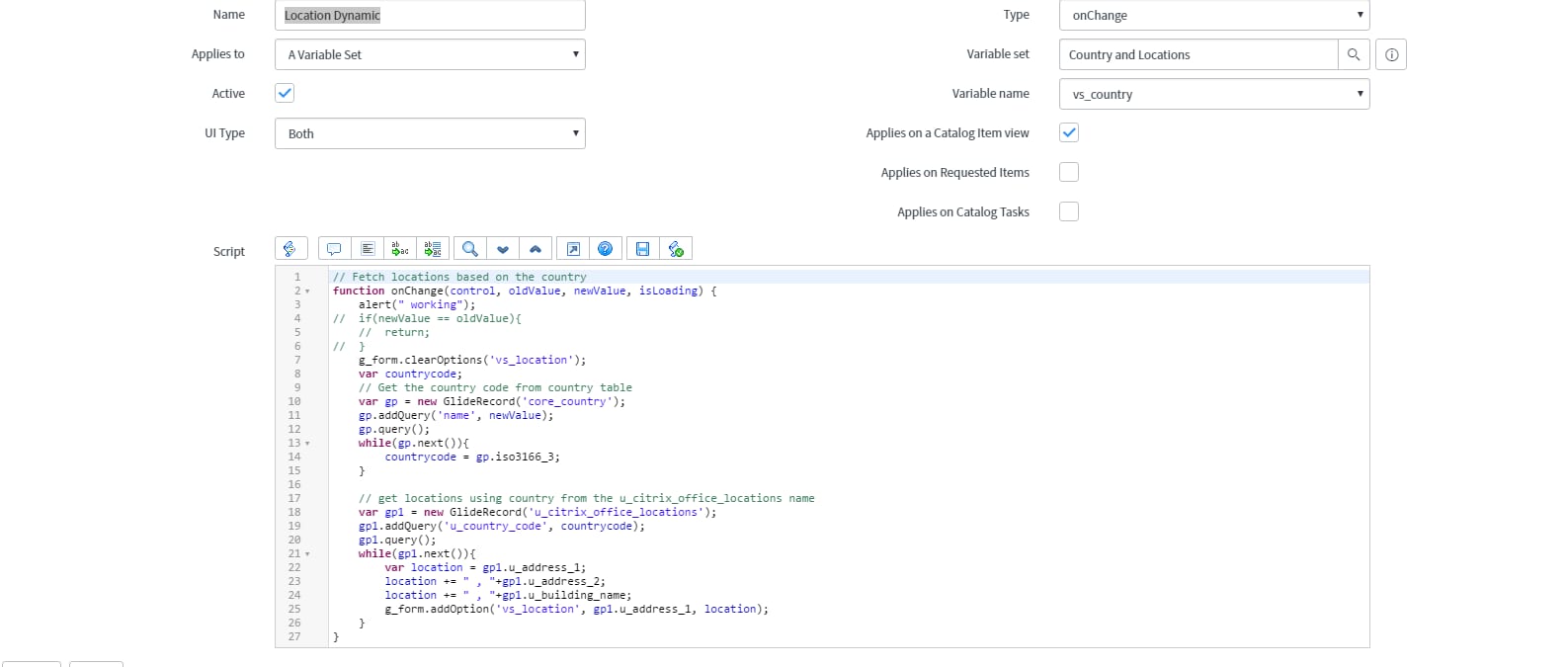Open the UI Type dropdown
The width and height of the screenshot is (1568, 667).
[x=430, y=133]
